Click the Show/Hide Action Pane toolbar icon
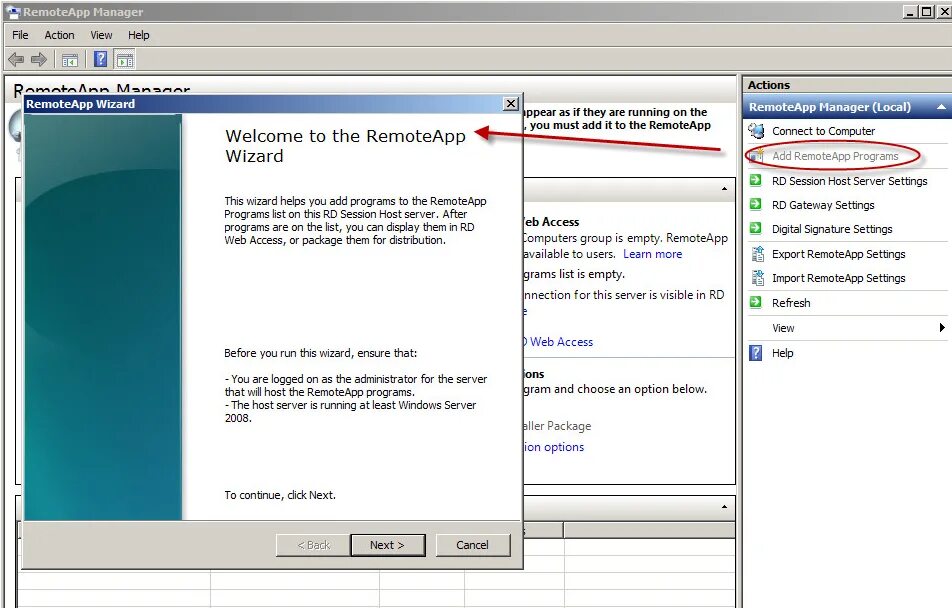This screenshot has width=952, height=608. (125, 59)
